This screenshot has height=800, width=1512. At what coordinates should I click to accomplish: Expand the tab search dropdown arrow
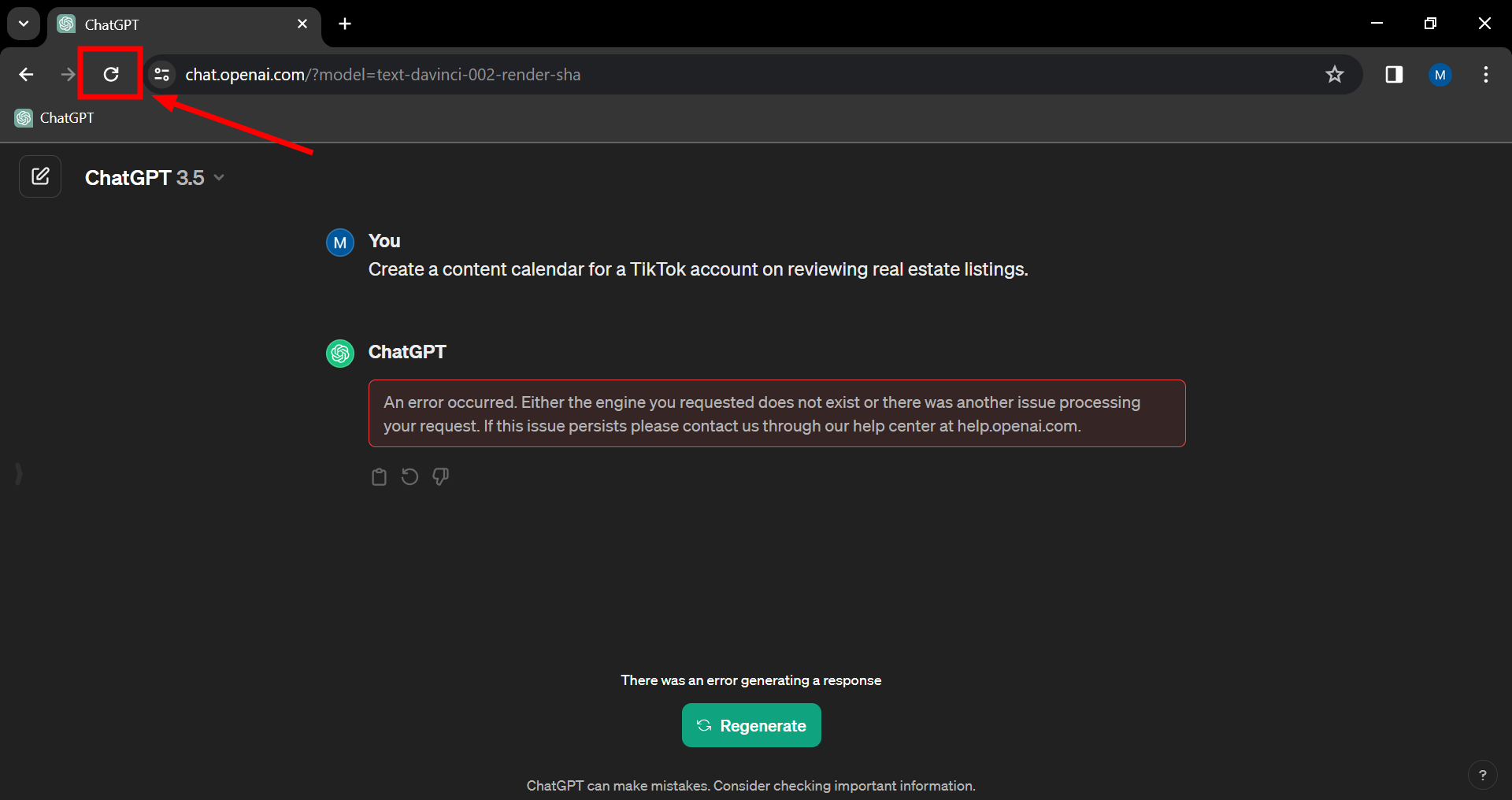pos(24,24)
